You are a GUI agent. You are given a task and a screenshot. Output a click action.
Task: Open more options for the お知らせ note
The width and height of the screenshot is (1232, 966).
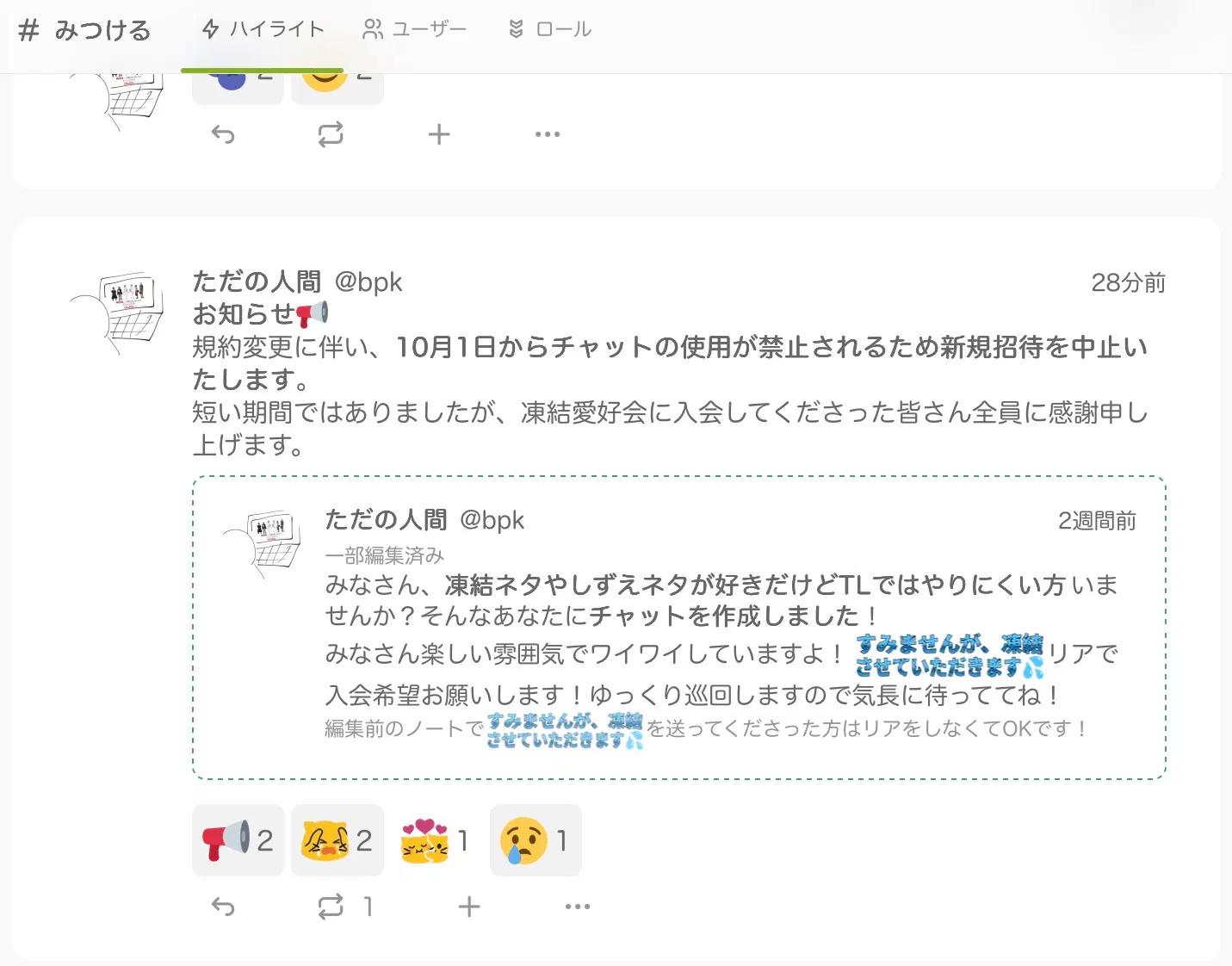tap(578, 907)
